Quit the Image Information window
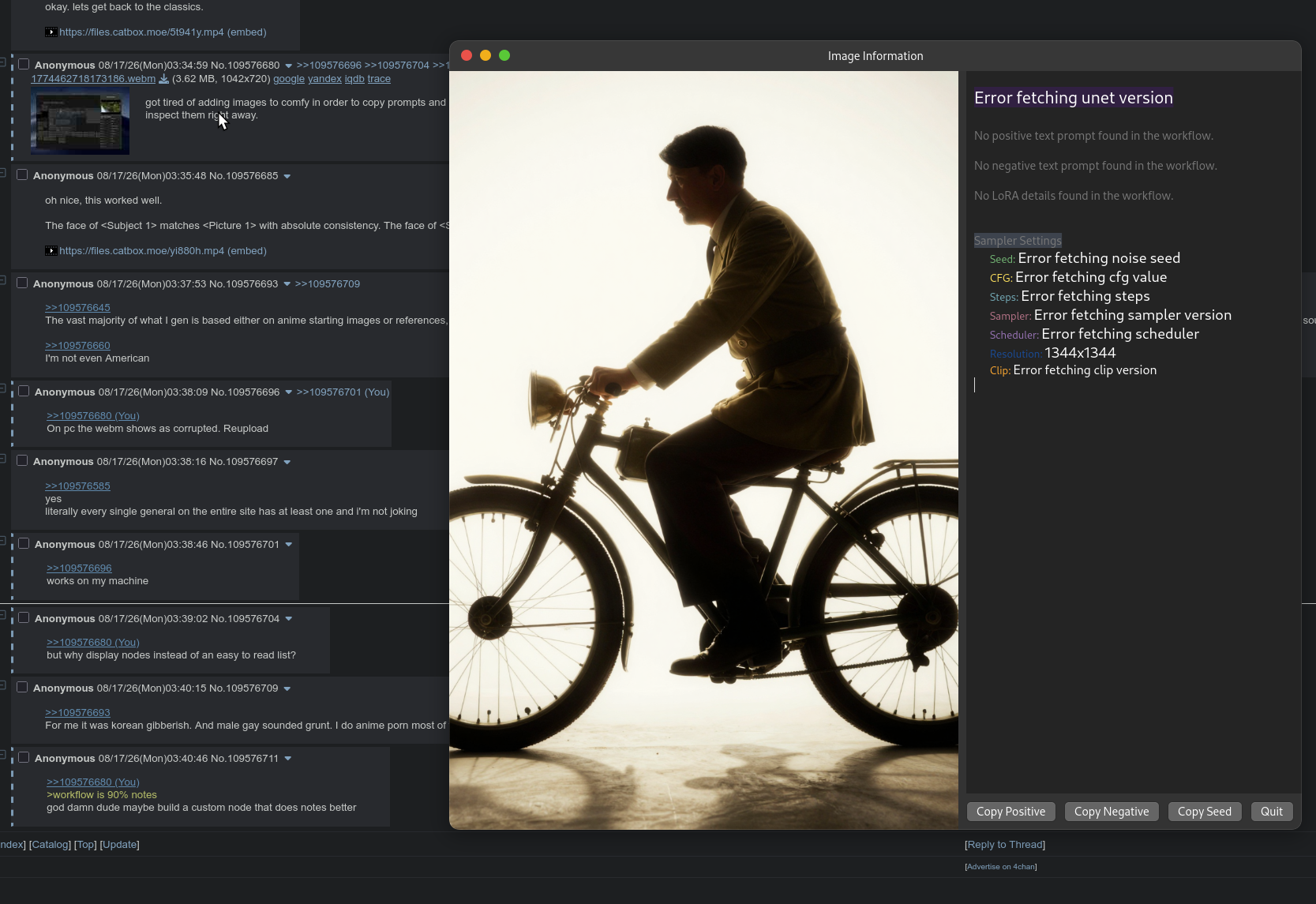The width and height of the screenshot is (1316, 904). click(x=1272, y=812)
